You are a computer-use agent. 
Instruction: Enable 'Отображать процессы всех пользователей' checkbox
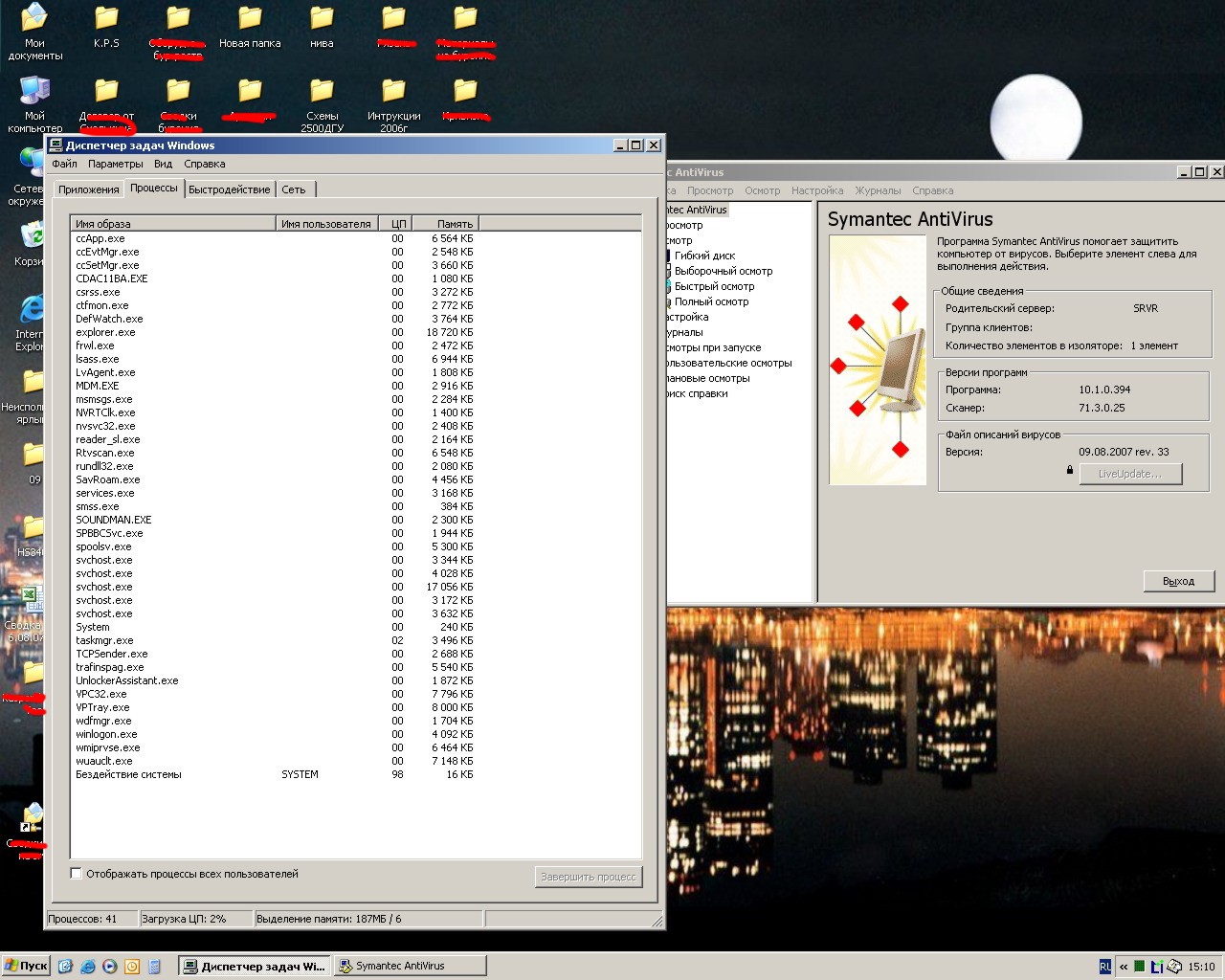click(x=77, y=874)
